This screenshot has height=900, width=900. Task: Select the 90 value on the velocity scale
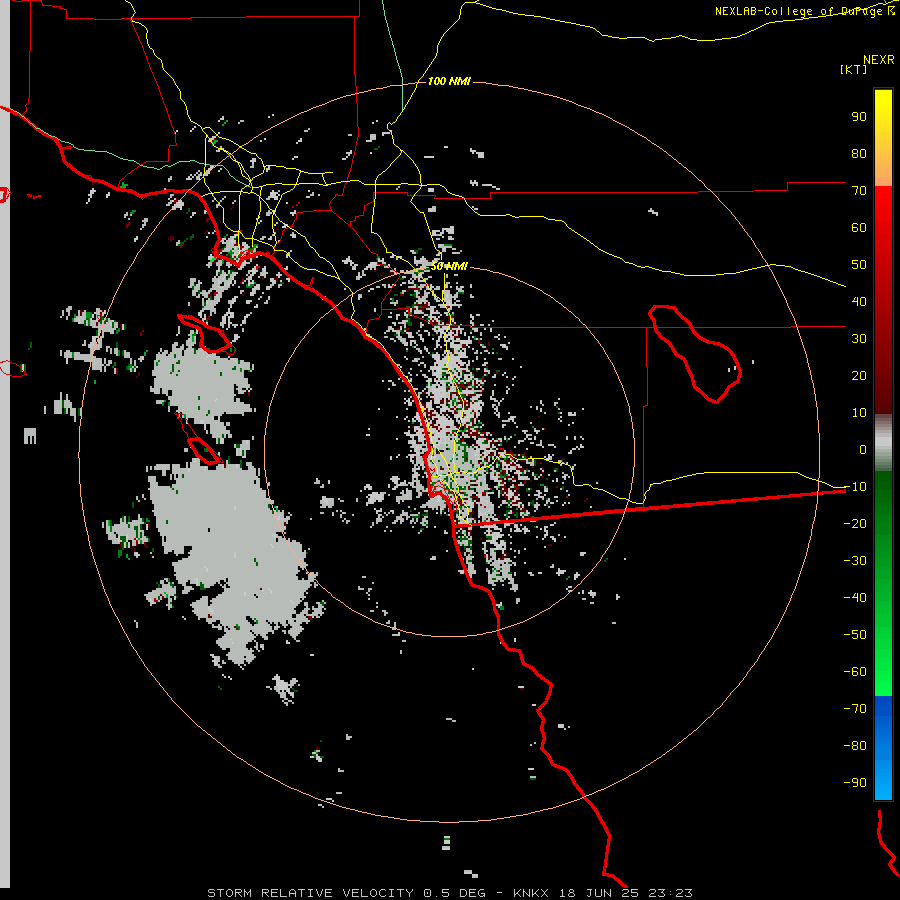859,117
